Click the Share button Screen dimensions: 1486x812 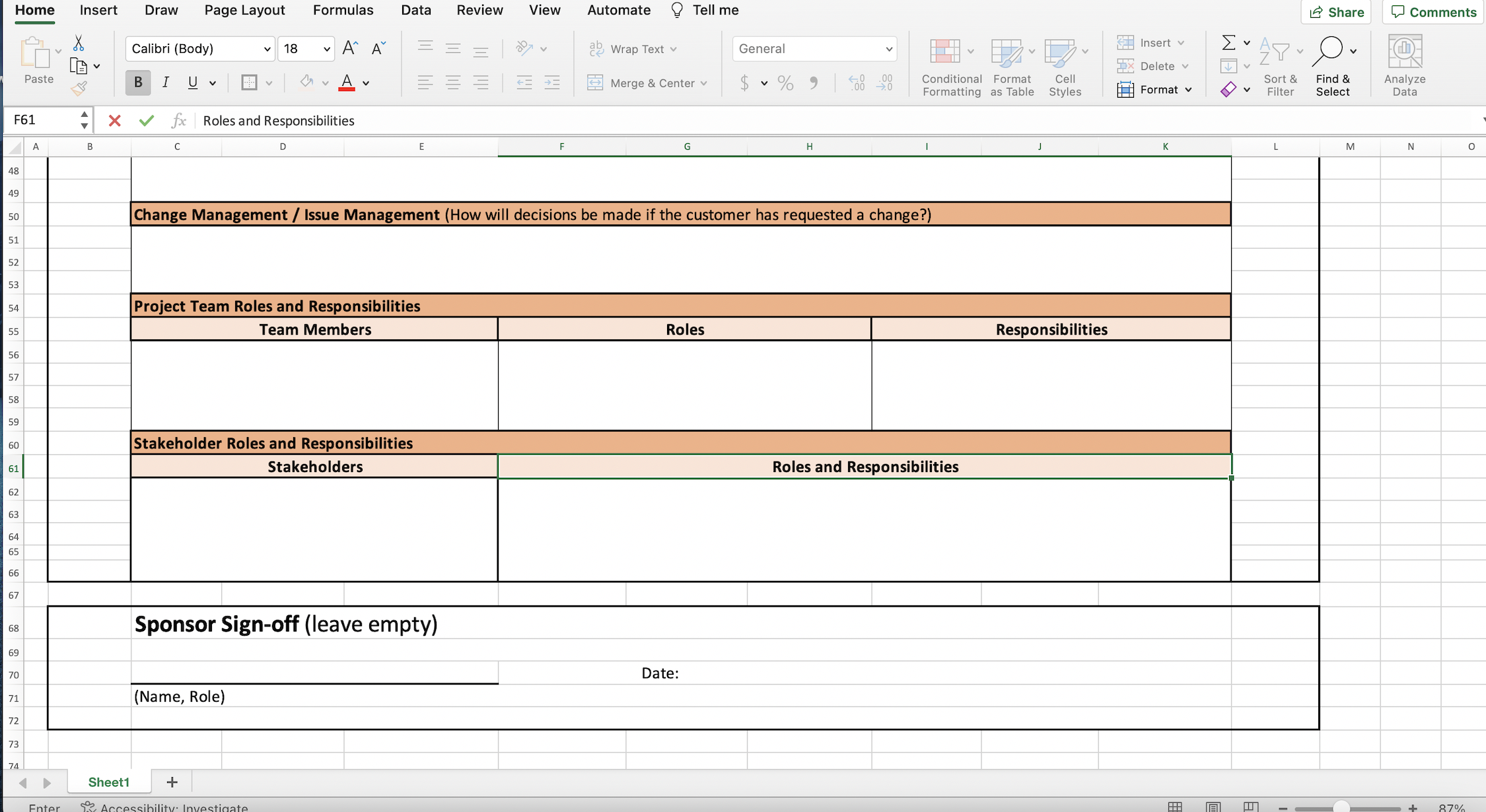[1336, 12]
